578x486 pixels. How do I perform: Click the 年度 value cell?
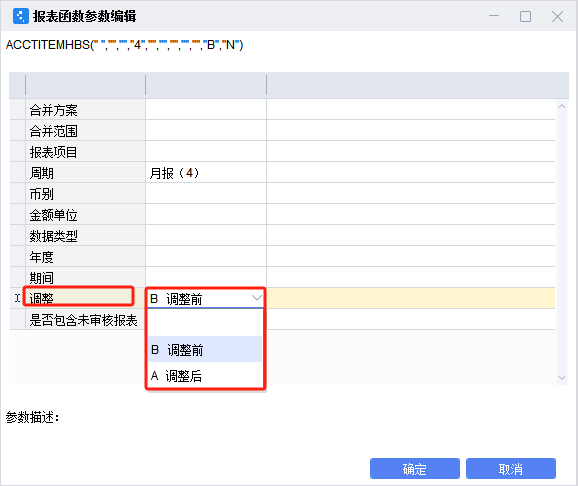206,257
